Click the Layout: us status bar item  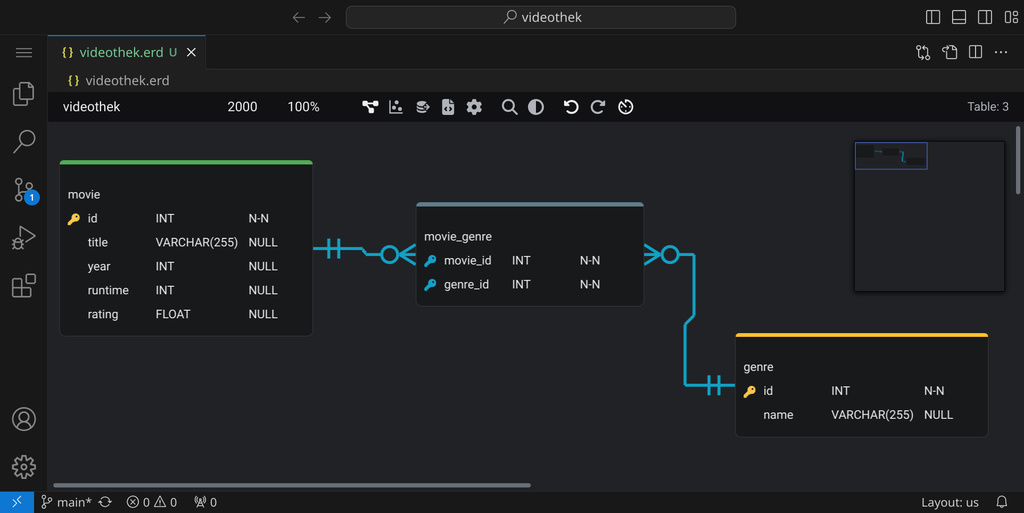pyautogui.click(x=949, y=502)
